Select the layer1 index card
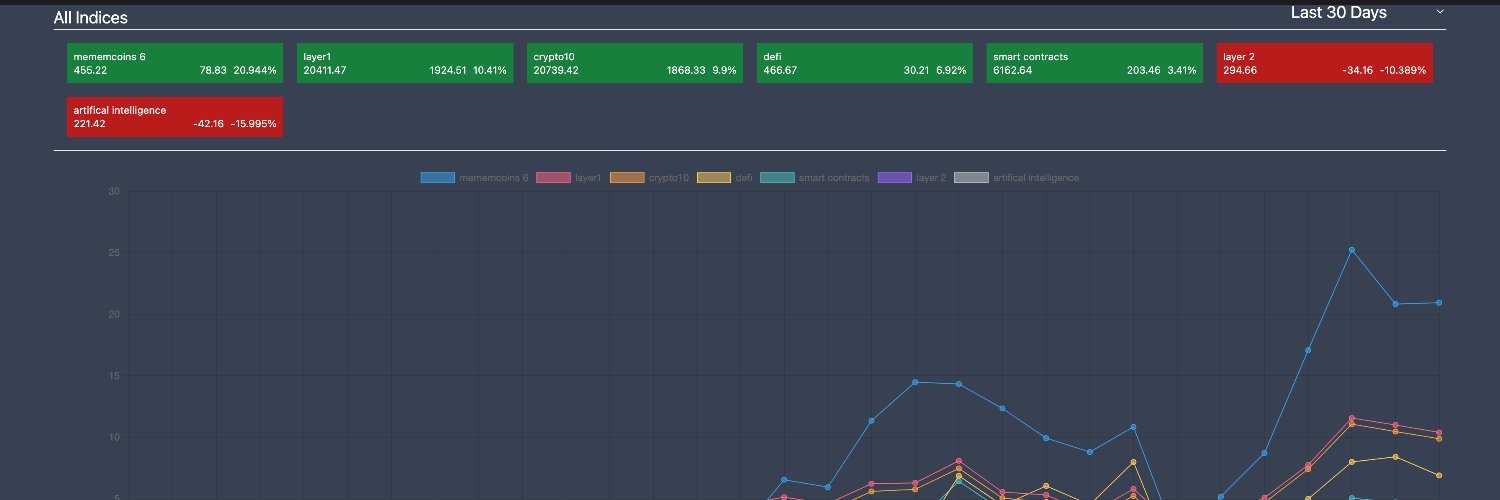The height and width of the screenshot is (500, 1500). (405, 63)
